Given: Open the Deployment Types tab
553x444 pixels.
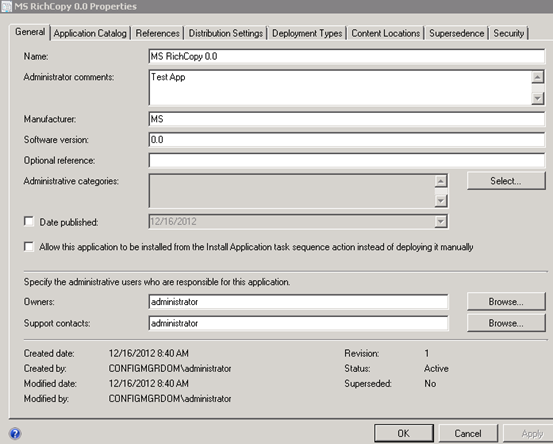Looking at the screenshot, I should 307,34.
